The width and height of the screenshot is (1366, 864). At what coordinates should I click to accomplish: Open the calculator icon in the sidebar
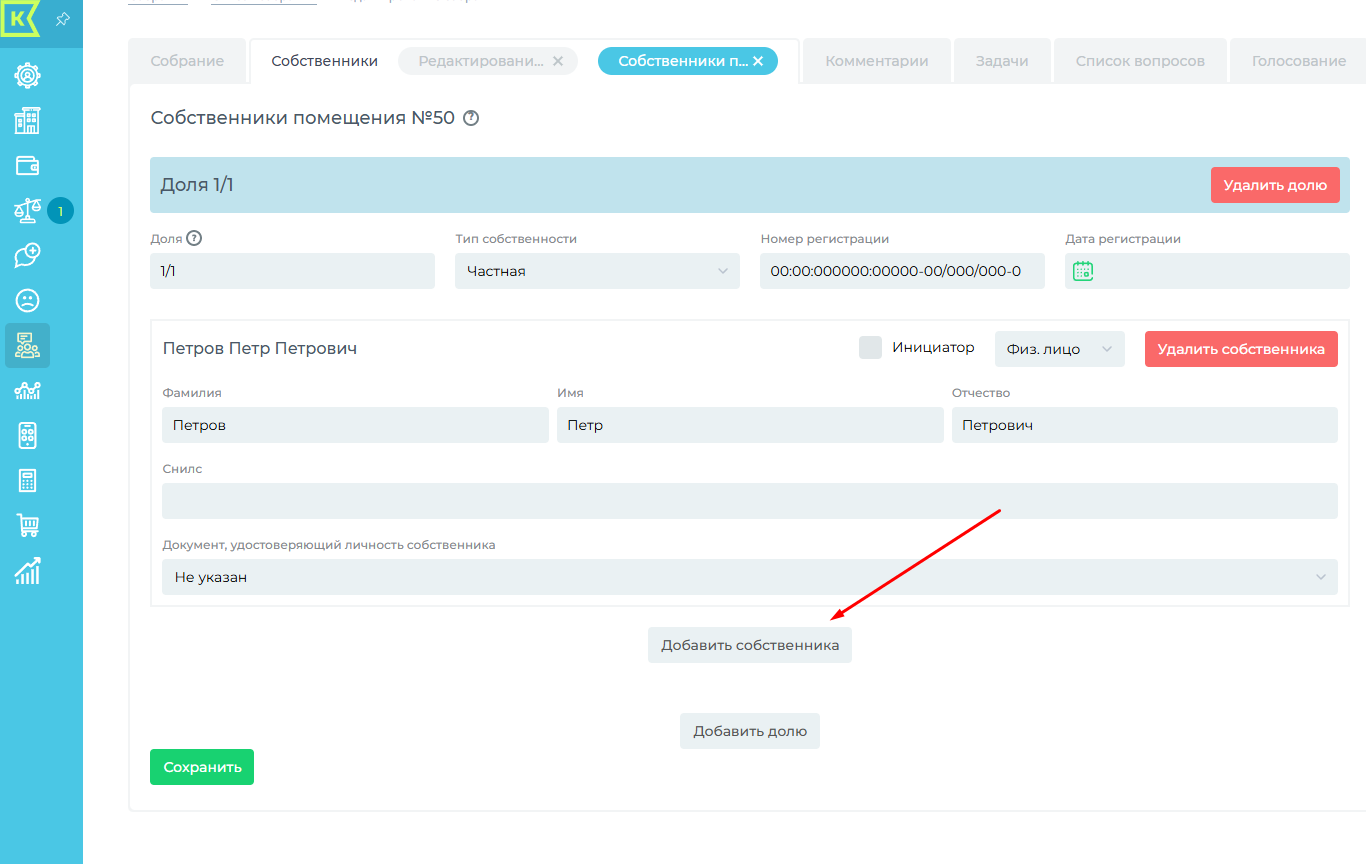coord(27,480)
